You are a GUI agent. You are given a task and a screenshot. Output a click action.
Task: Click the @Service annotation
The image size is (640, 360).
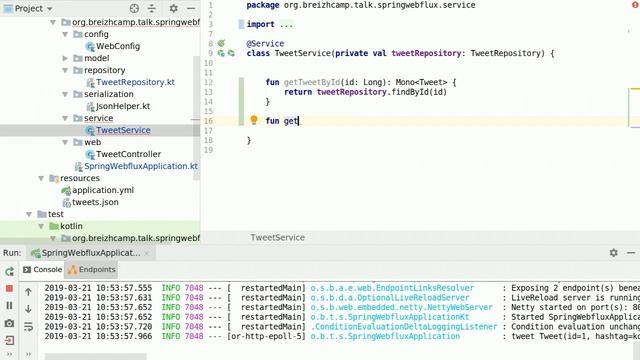[x=265, y=44]
